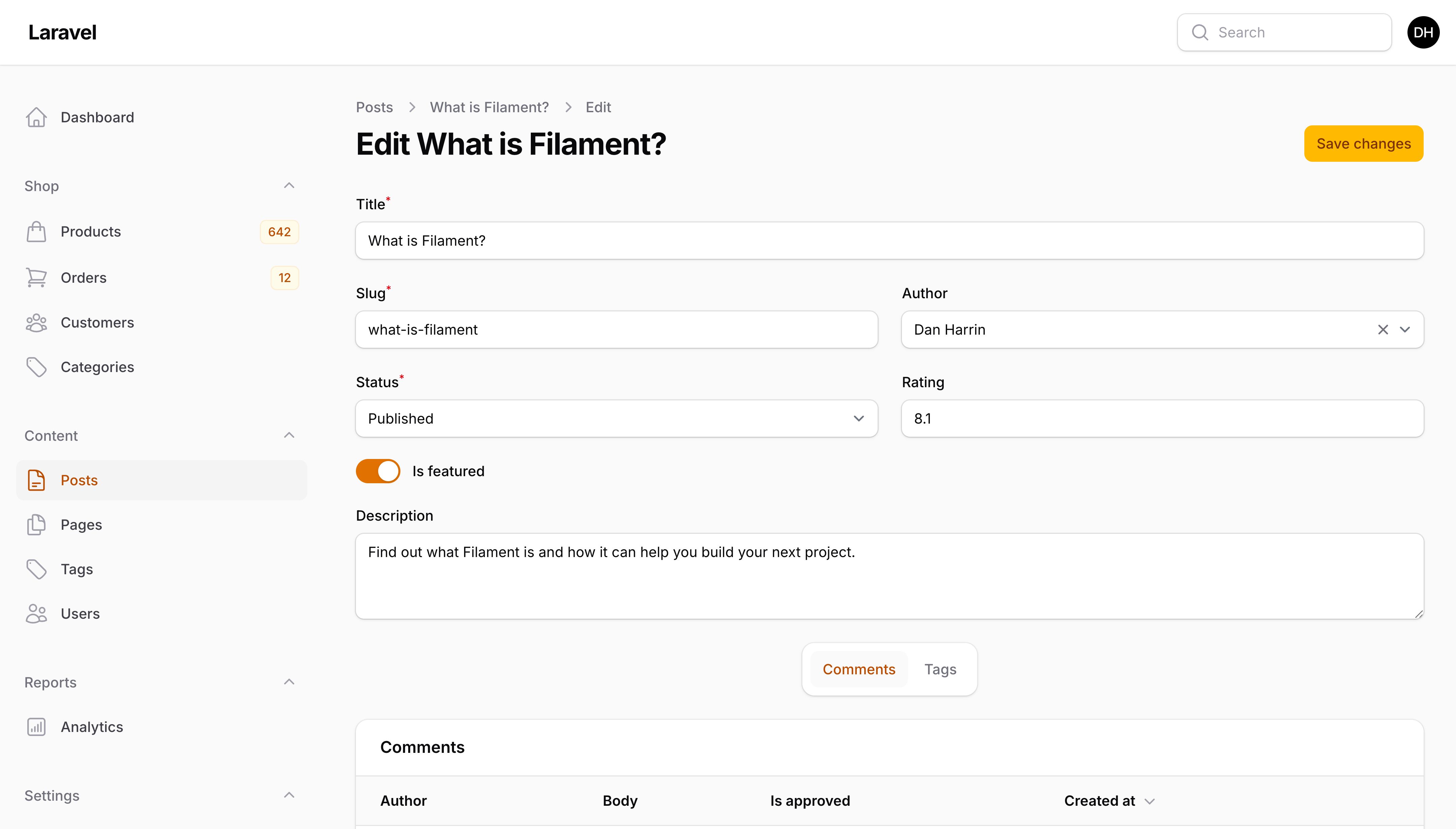Click the Orders cart icon
The height and width of the screenshot is (829, 1456).
(x=36, y=278)
